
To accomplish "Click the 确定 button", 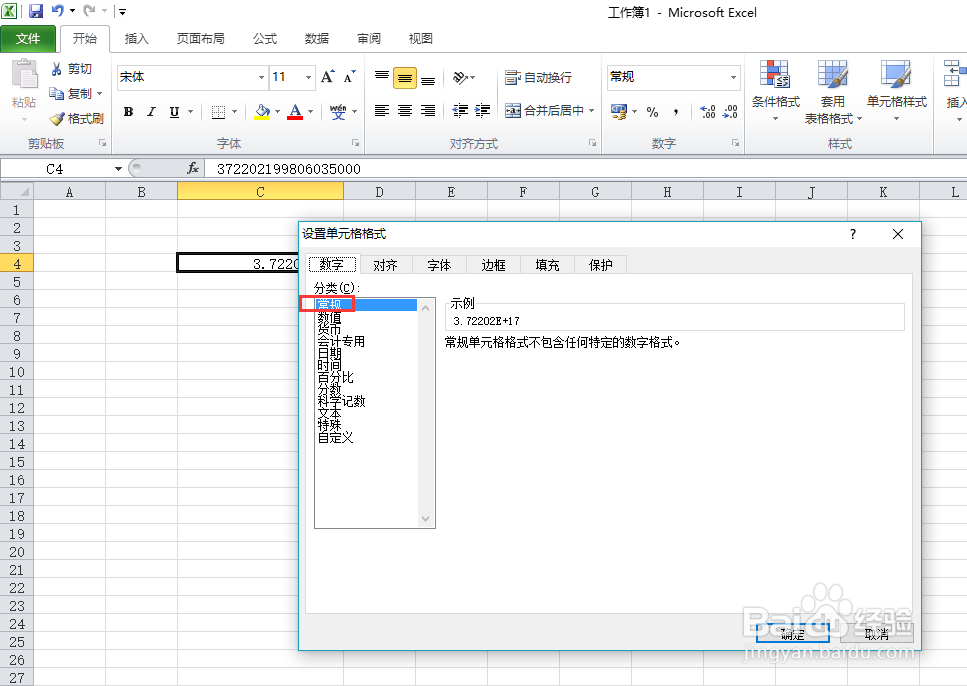I will (793, 632).
